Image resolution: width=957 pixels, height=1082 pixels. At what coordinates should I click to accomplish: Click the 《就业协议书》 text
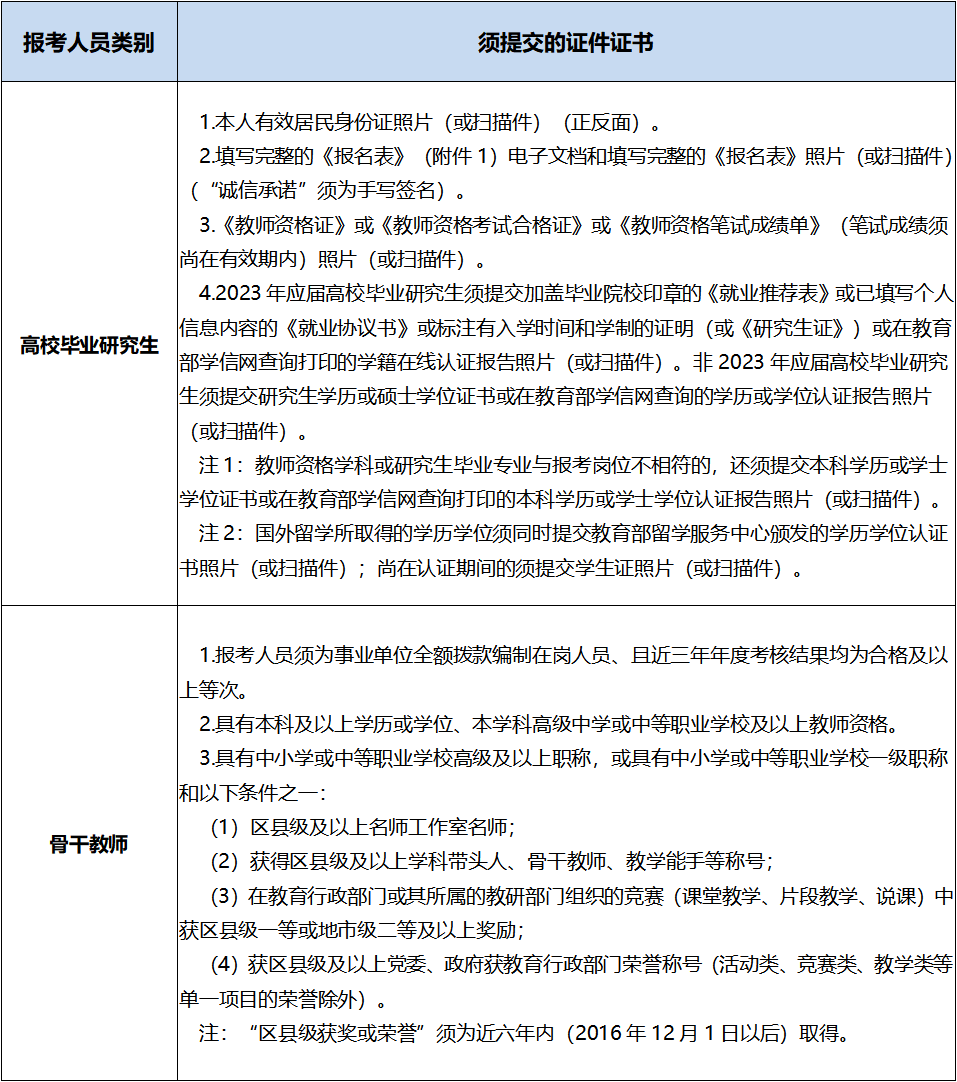342,328
